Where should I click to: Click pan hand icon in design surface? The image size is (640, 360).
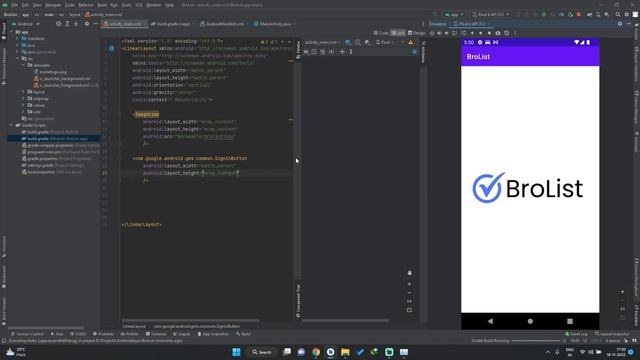(x=409, y=273)
